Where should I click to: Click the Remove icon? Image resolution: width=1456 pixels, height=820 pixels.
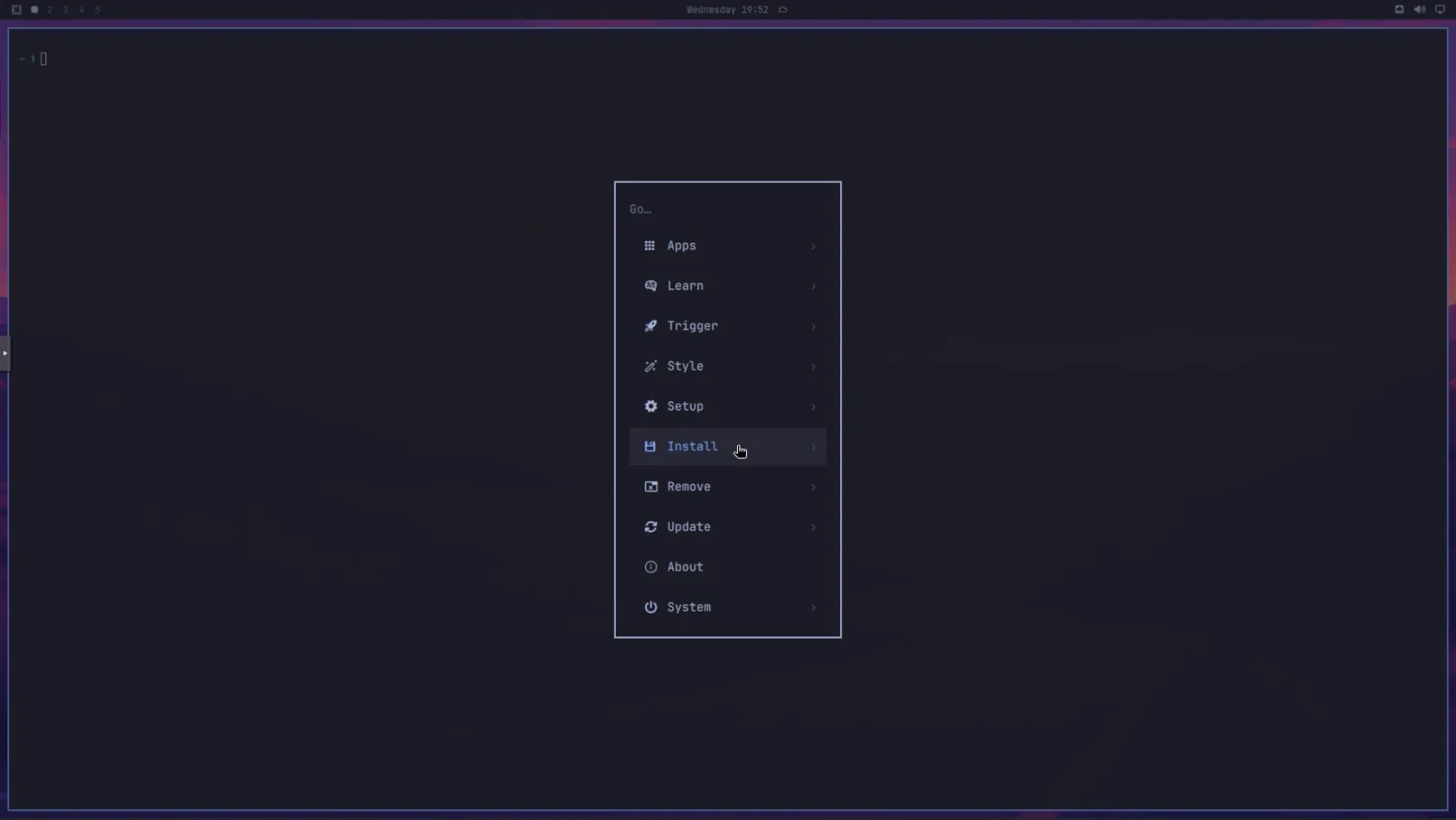pos(650,486)
